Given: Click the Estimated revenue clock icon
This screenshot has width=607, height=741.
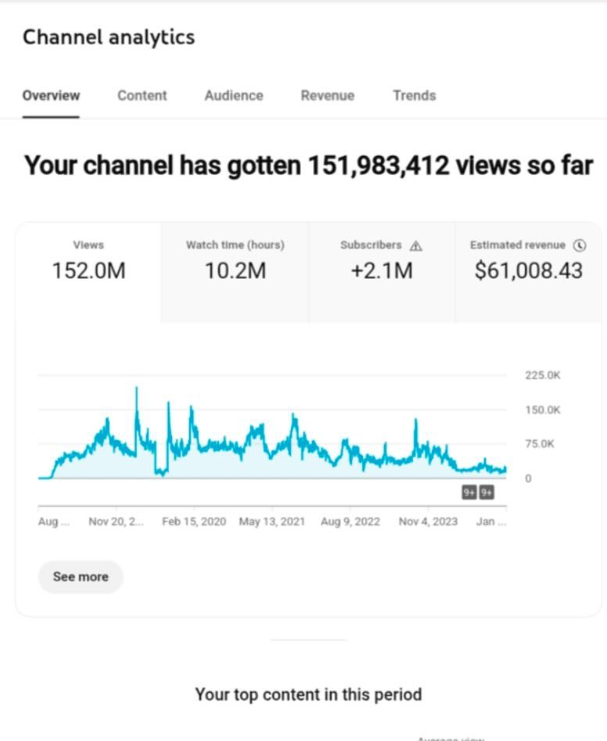Looking at the screenshot, I should (580, 245).
